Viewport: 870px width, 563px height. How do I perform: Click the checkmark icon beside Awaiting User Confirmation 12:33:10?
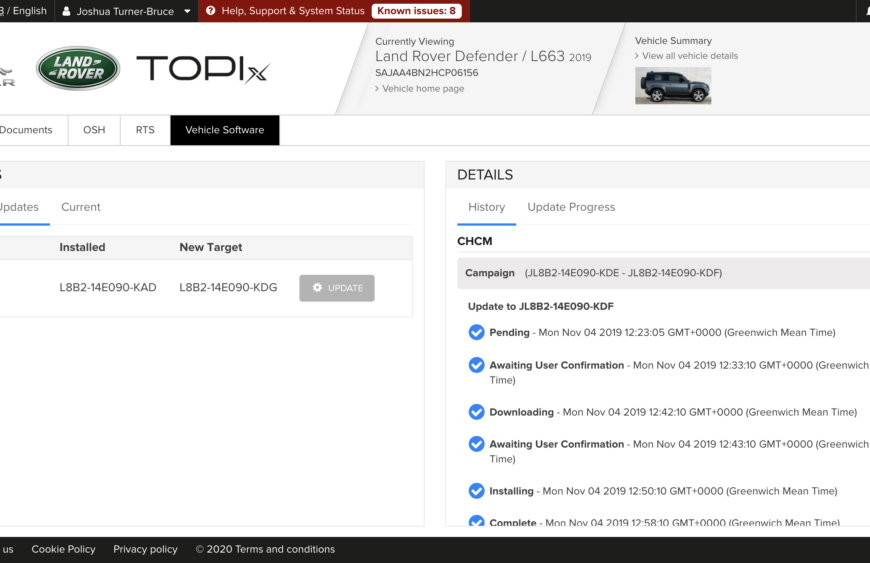tap(476, 365)
